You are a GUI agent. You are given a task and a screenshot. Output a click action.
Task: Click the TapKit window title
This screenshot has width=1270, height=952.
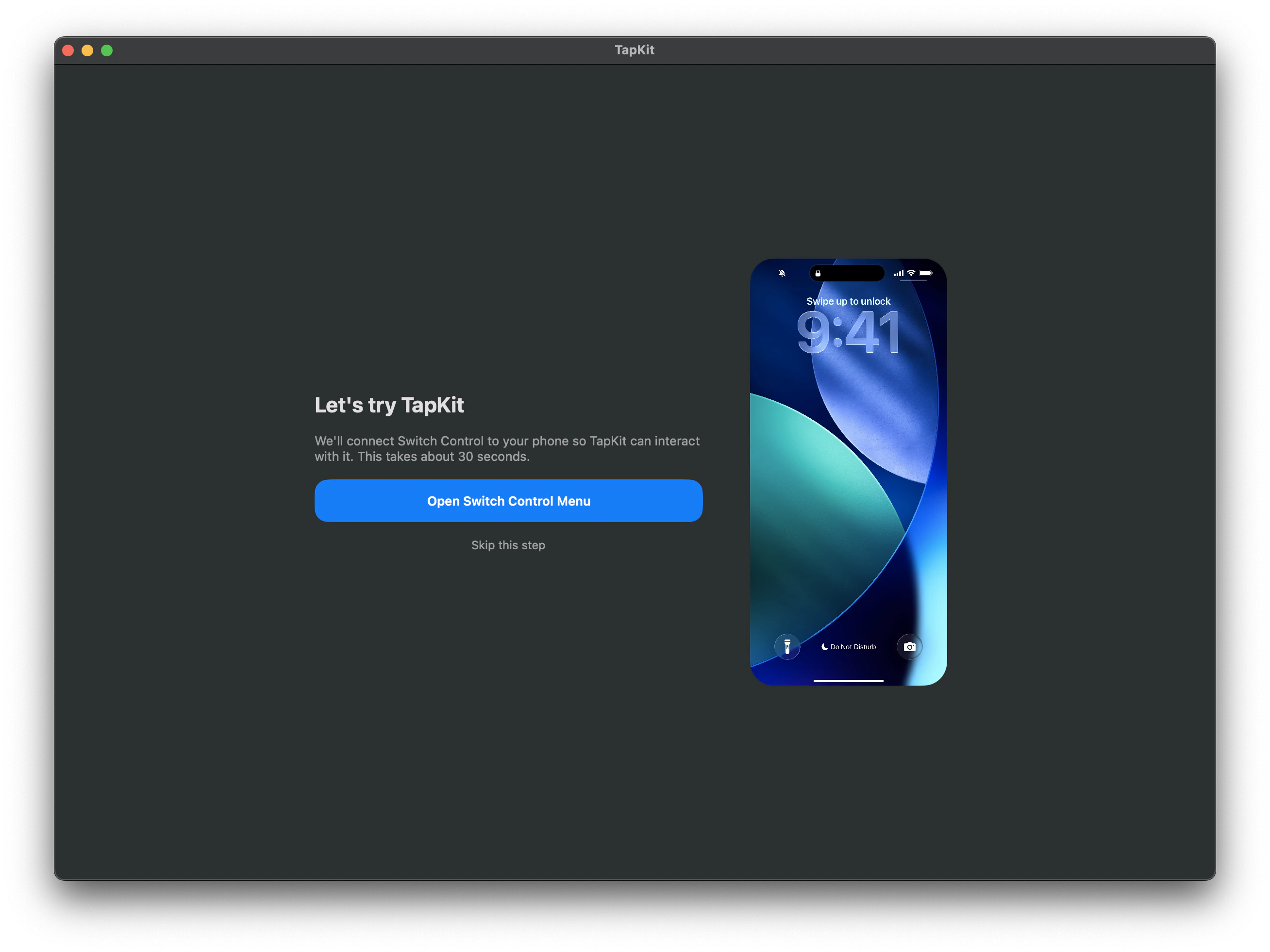tap(634, 50)
